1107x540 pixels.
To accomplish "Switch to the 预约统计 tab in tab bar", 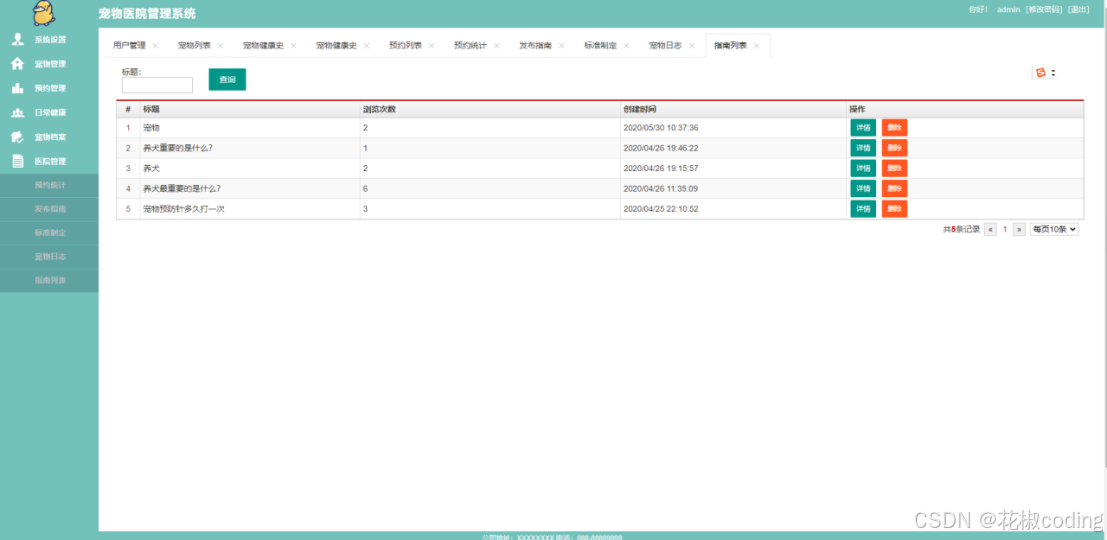I will pyautogui.click(x=470, y=45).
